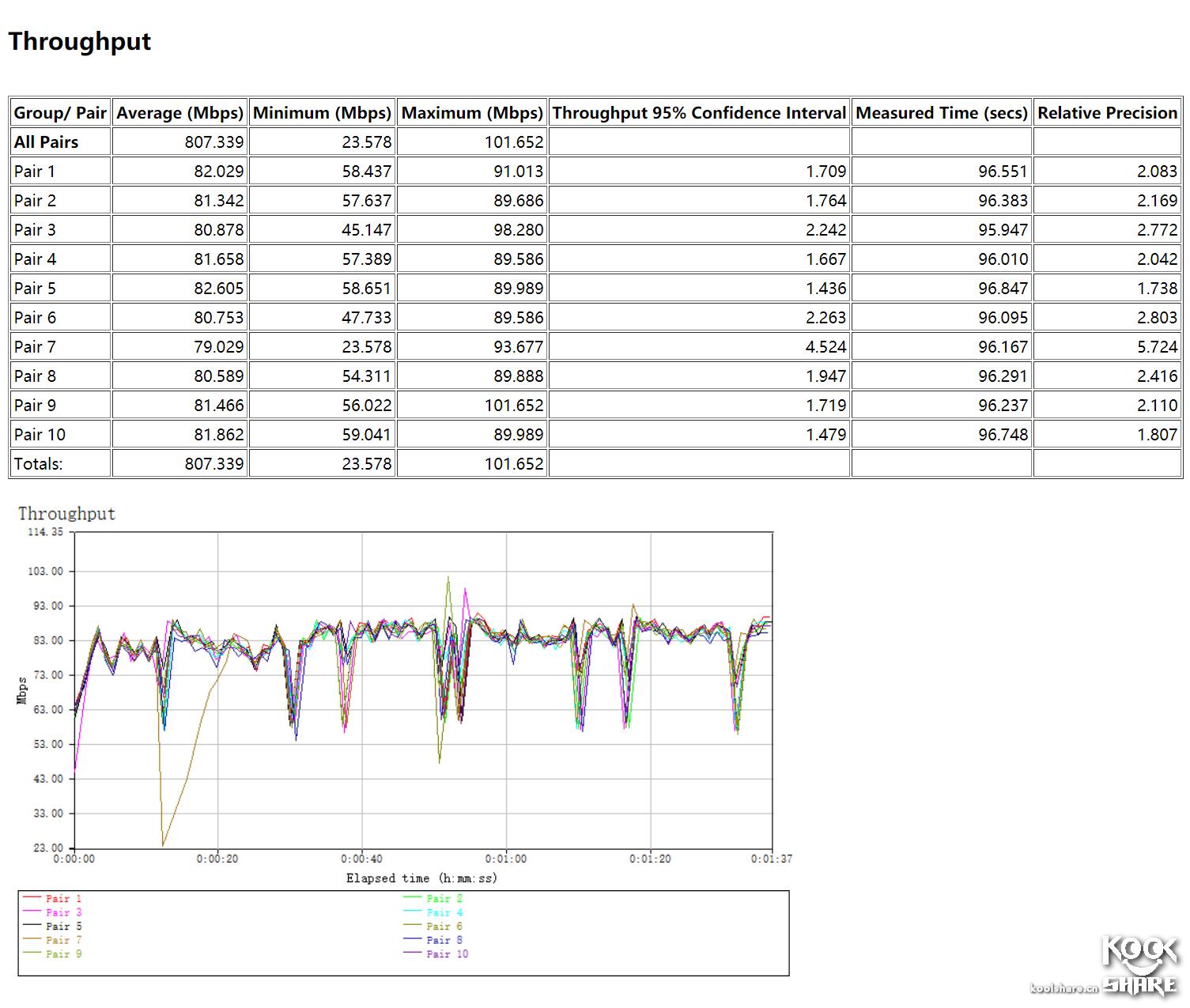
Task: Click the Measured Time (secs) header
Action: coord(941,113)
